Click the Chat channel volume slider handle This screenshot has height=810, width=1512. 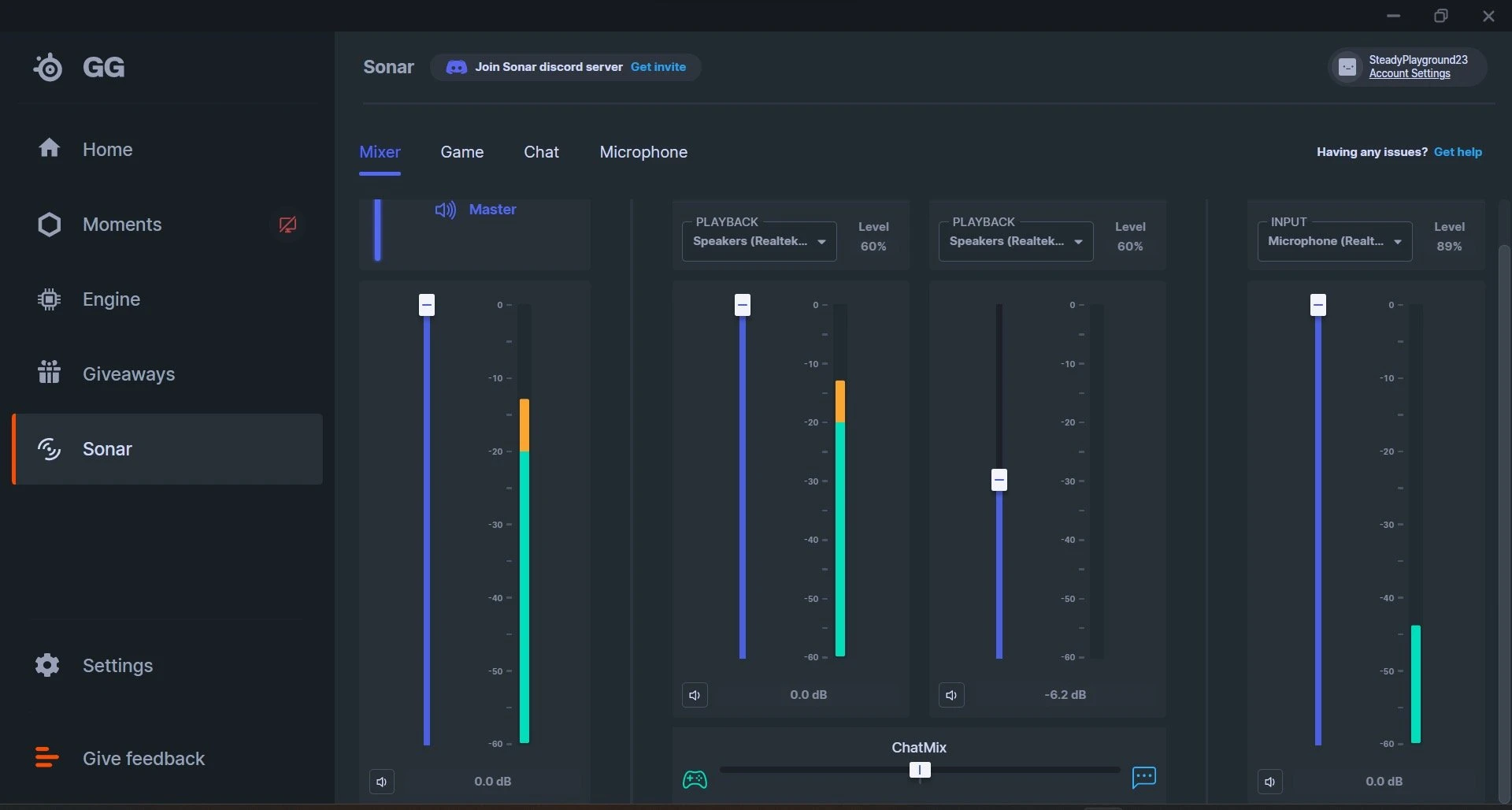click(999, 480)
